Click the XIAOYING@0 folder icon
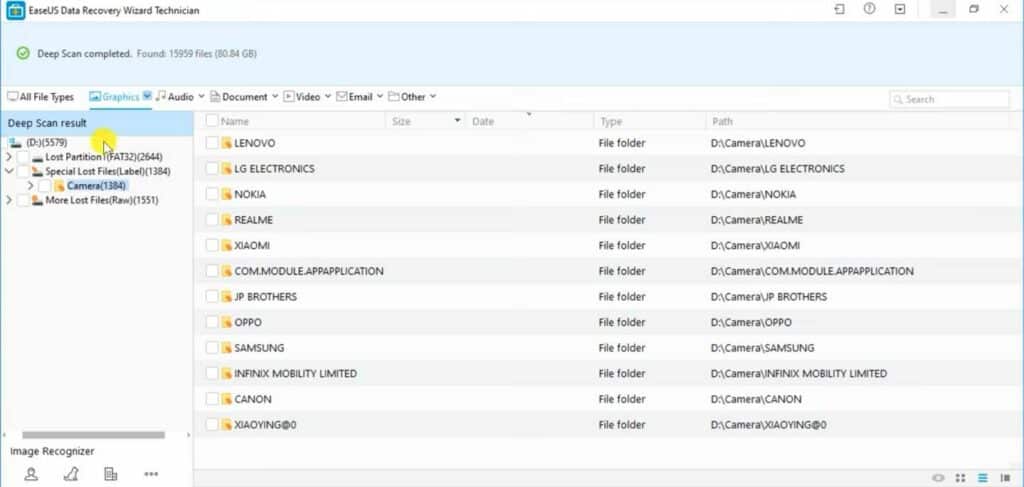The image size is (1024, 487). click(x=227, y=424)
